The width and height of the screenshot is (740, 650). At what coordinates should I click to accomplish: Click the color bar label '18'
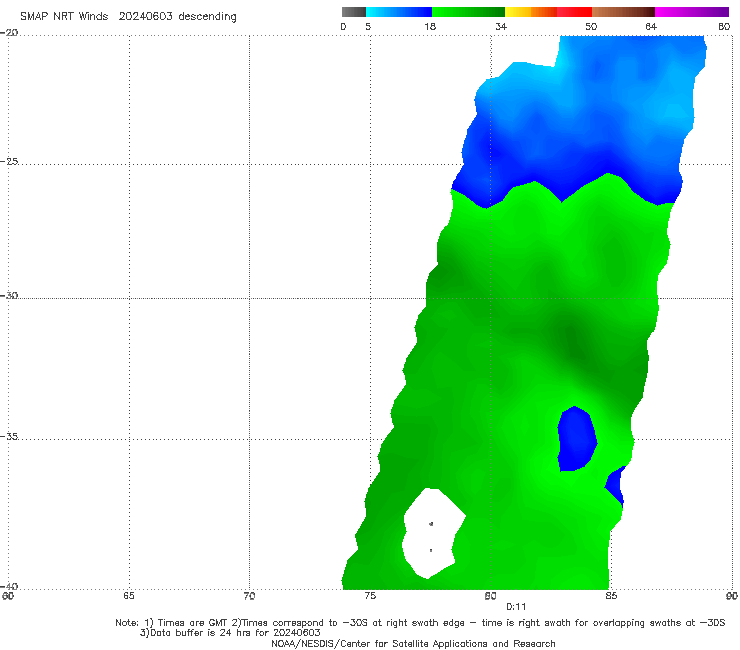[430, 26]
